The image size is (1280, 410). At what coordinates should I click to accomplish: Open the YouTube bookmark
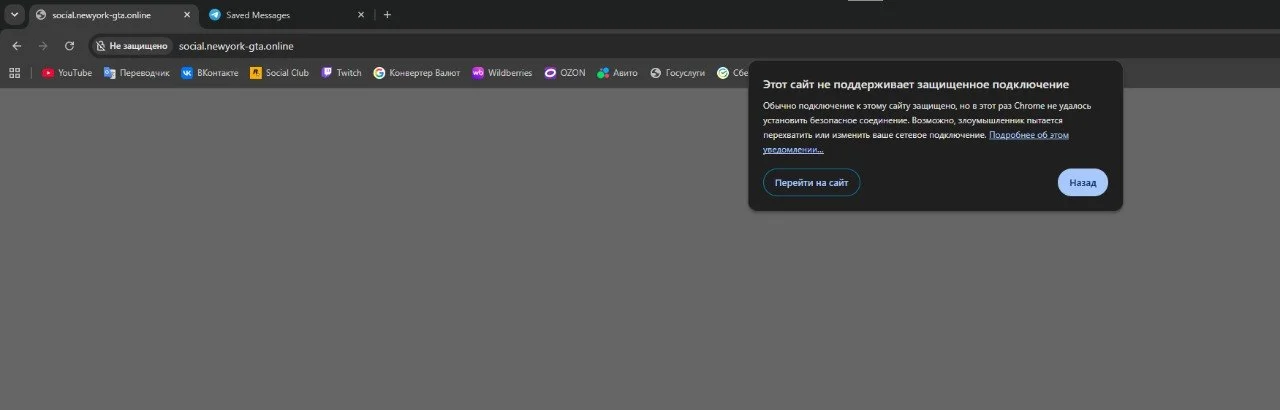coord(67,73)
